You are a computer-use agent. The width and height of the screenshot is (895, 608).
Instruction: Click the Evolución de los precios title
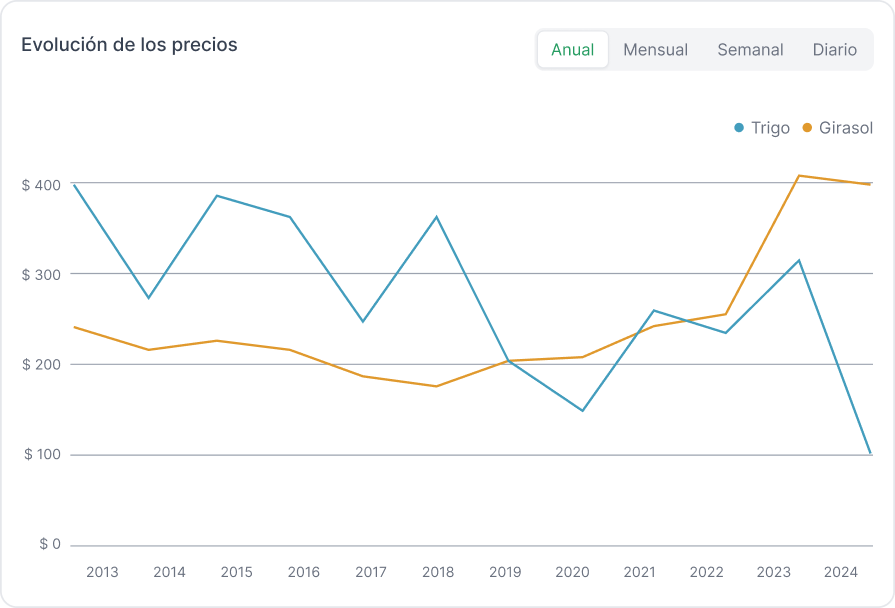(x=129, y=45)
